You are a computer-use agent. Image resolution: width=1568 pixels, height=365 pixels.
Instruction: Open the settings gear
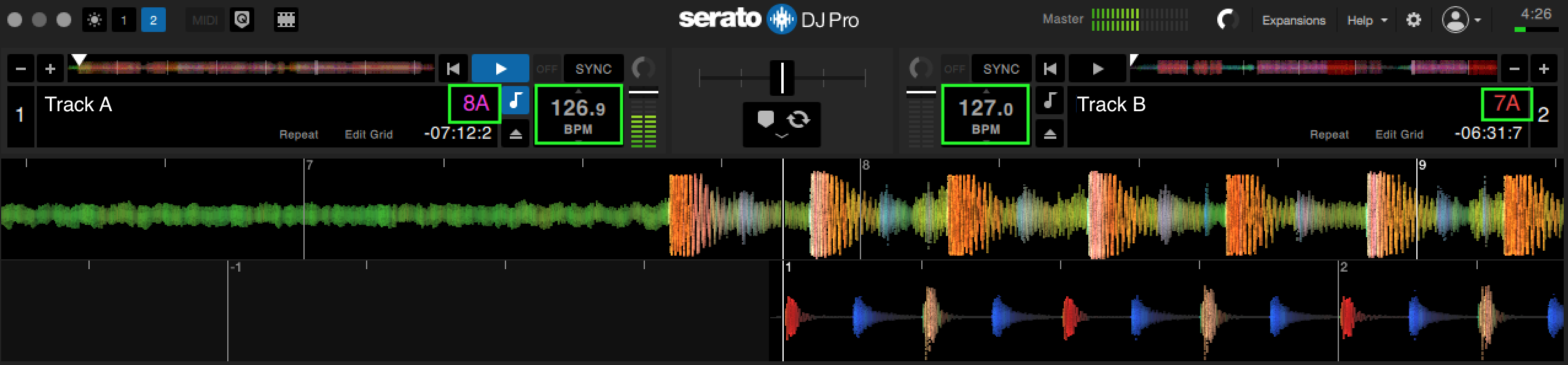point(1414,20)
